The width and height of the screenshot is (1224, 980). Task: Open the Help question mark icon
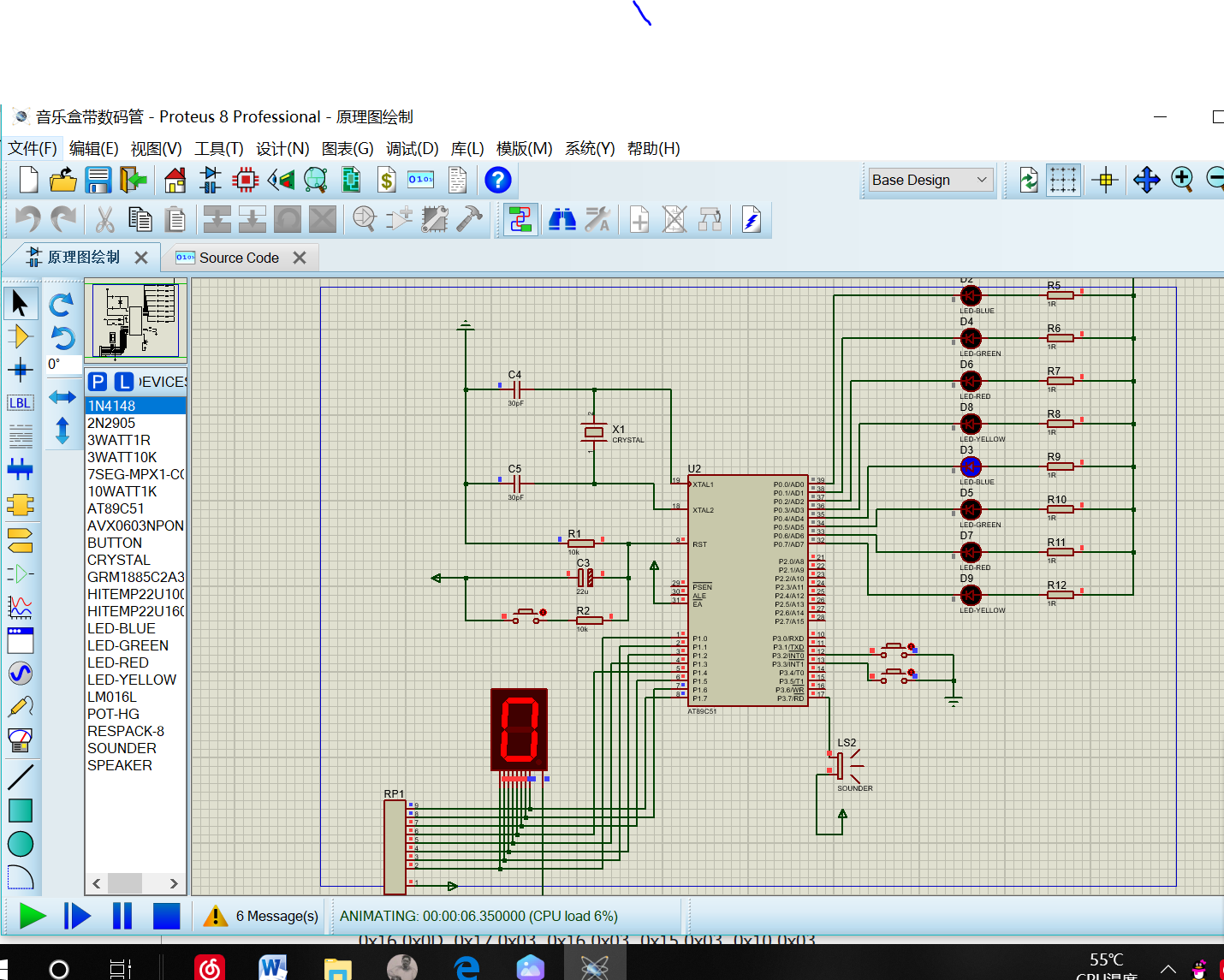coord(497,180)
